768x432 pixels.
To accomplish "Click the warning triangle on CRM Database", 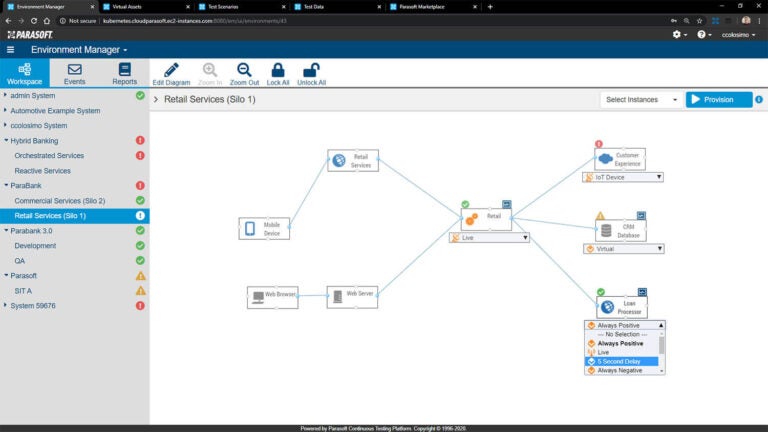I will point(600,216).
